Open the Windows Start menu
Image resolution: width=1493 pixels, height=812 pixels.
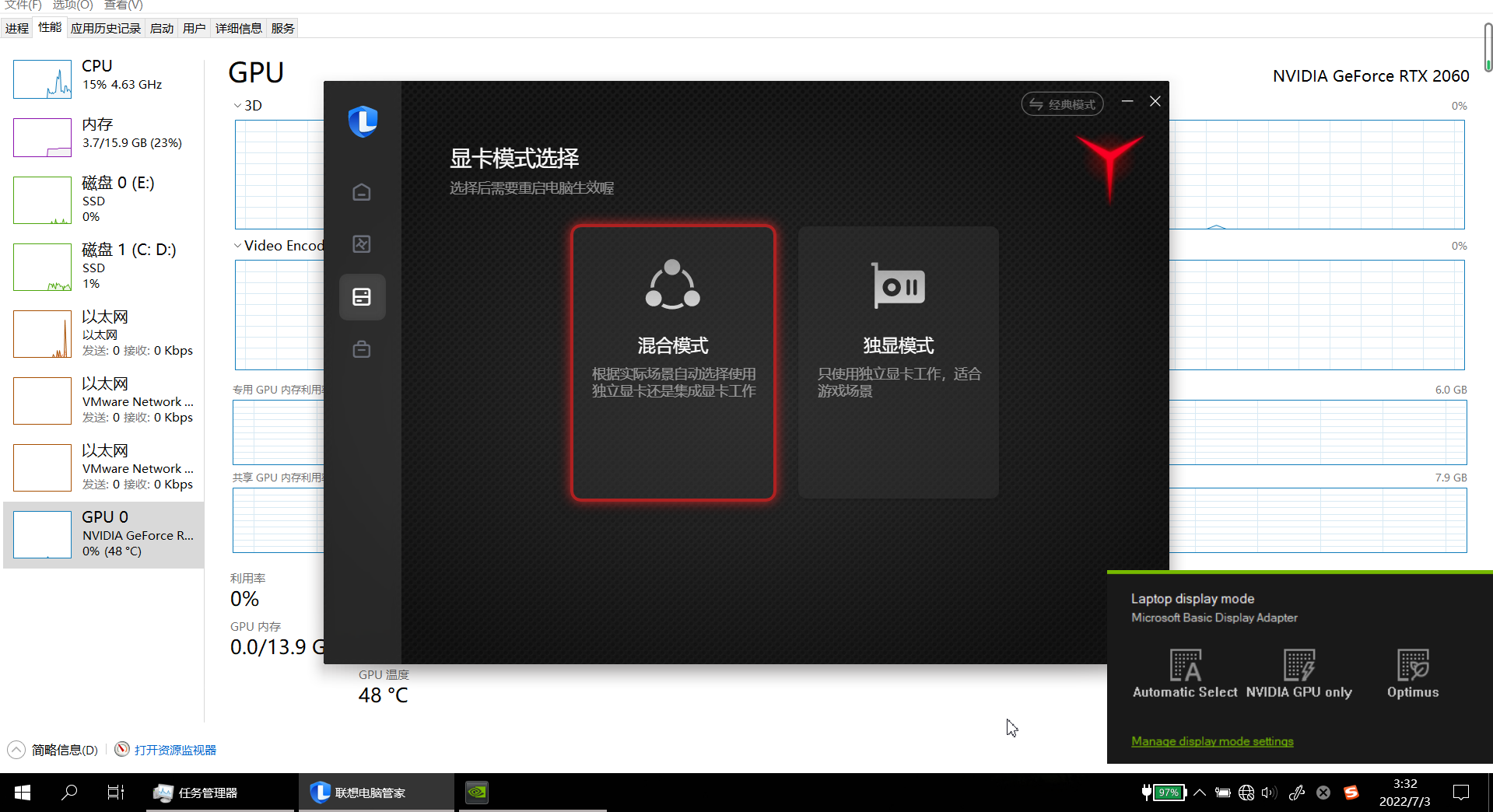(x=23, y=793)
